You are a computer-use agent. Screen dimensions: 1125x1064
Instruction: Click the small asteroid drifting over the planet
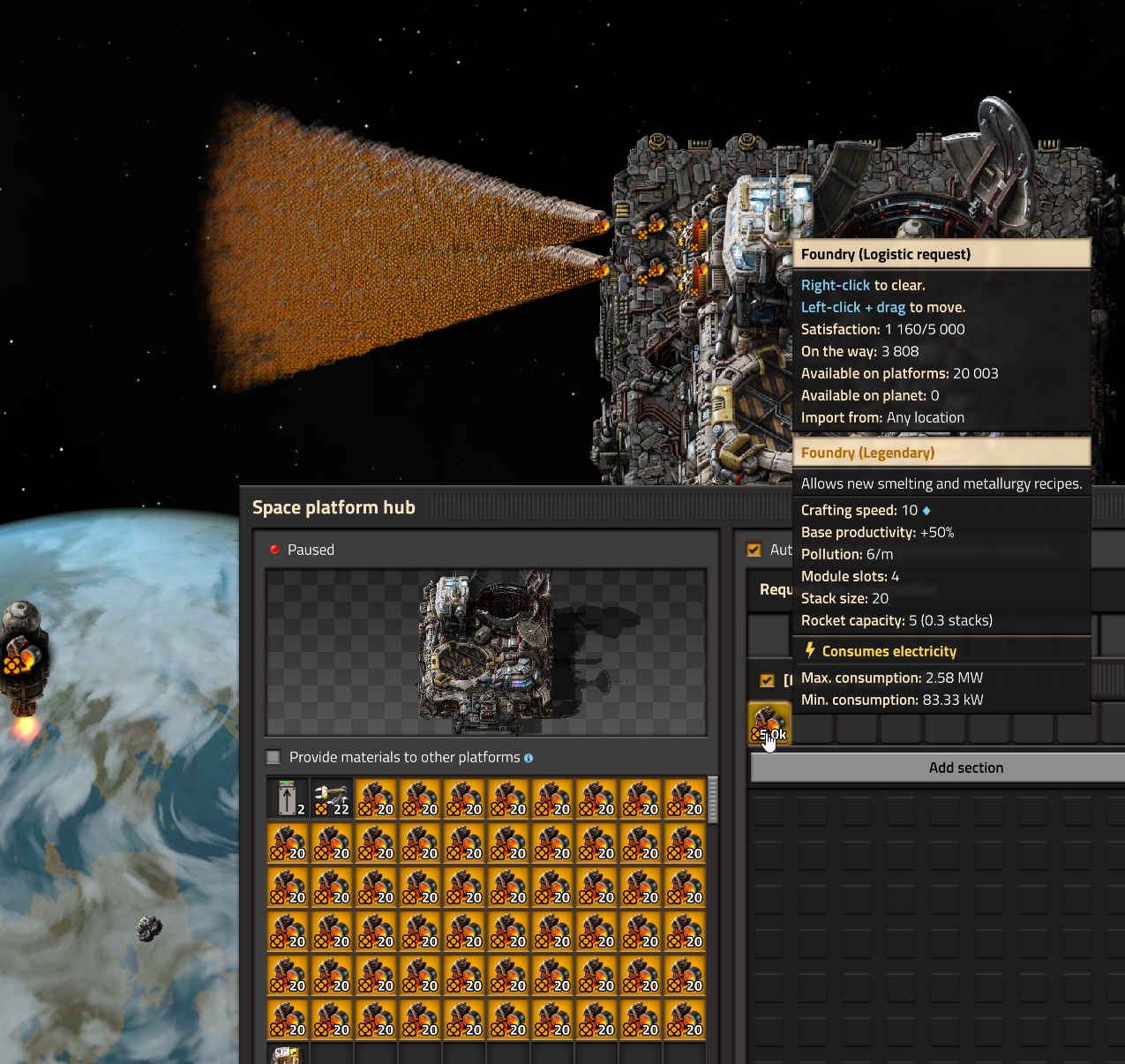tap(149, 928)
